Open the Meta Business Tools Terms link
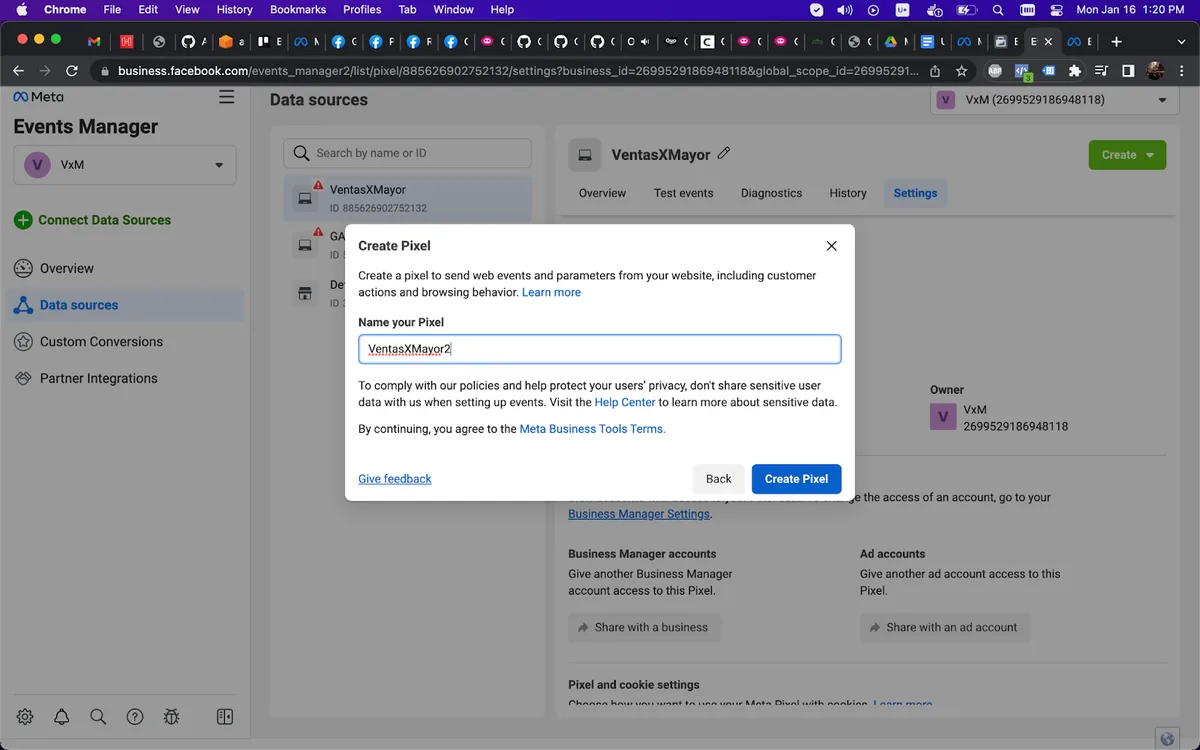The image size is (1200, 750). tap(592, 429)
